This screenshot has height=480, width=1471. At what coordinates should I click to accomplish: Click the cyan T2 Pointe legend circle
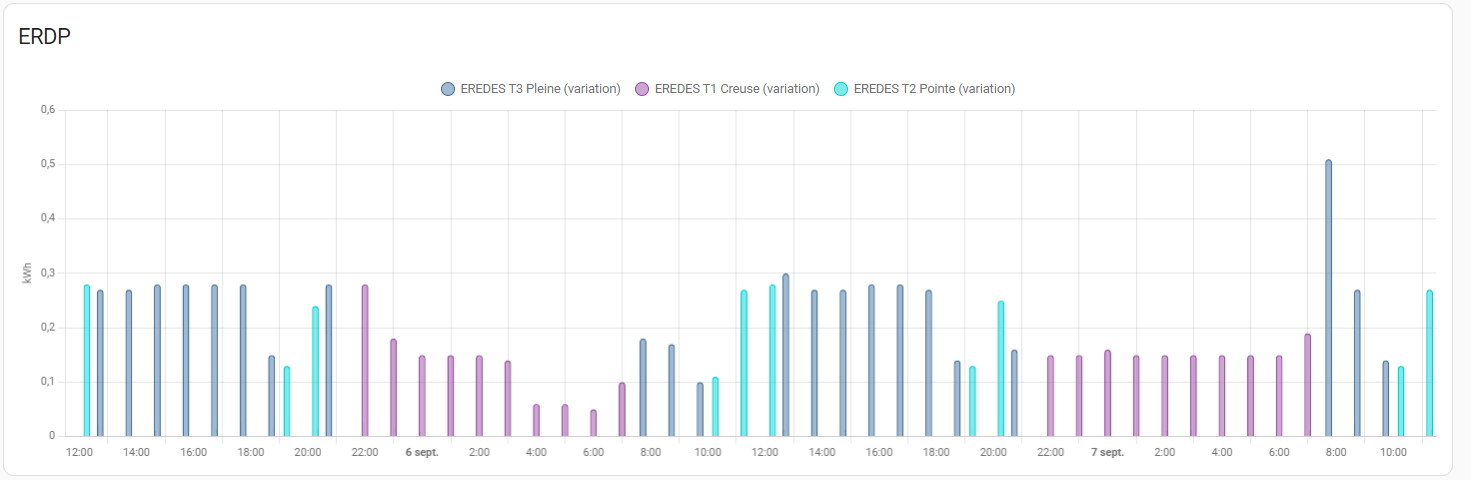point(841,89)
